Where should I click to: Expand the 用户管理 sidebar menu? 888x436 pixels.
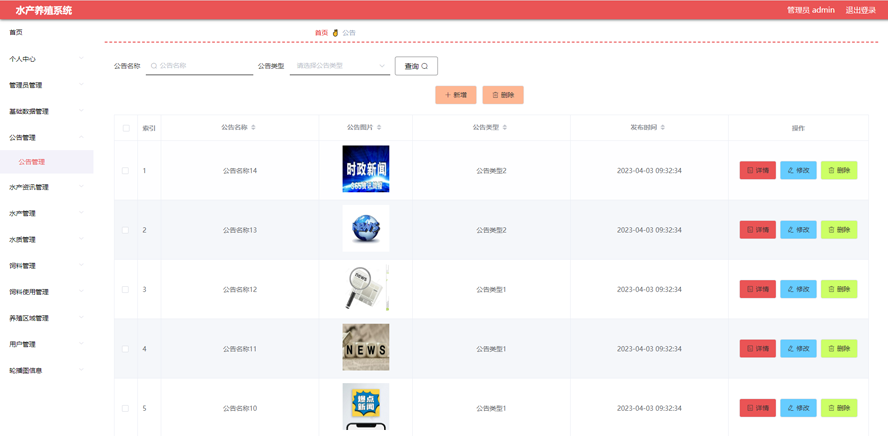pyautogui.click(x=46, y=344)
